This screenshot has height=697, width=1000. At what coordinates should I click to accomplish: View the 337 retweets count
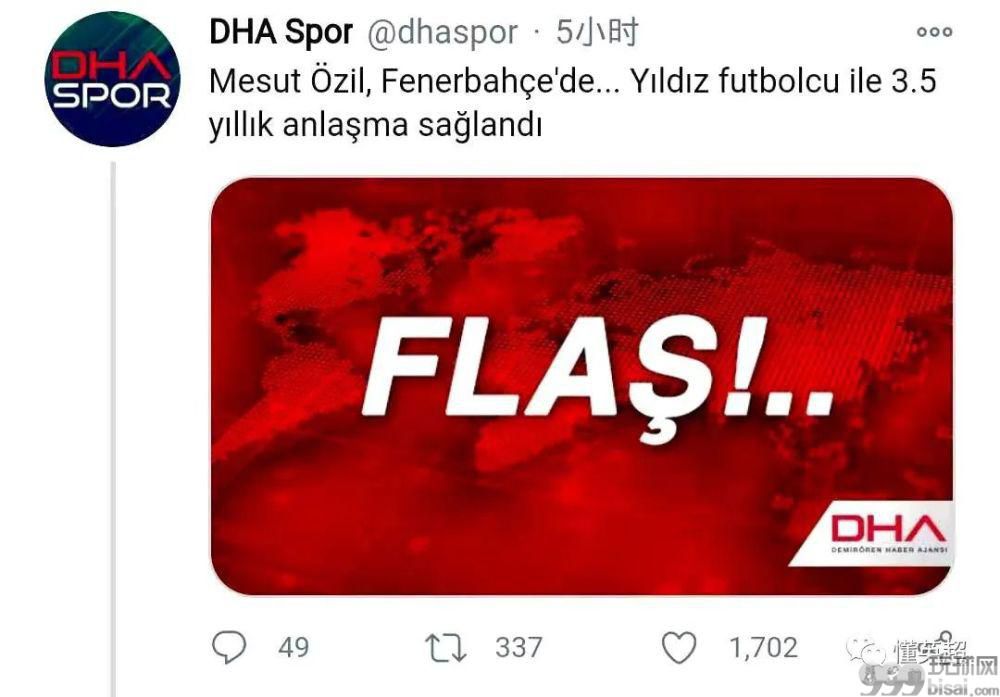(x=518, y=647)
